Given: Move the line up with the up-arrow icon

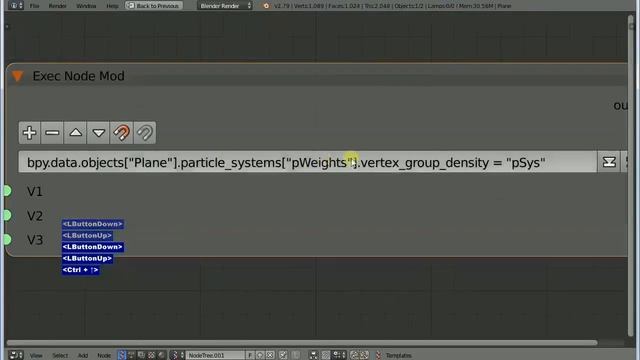Looking at the screenshot, I should (76, 133).
